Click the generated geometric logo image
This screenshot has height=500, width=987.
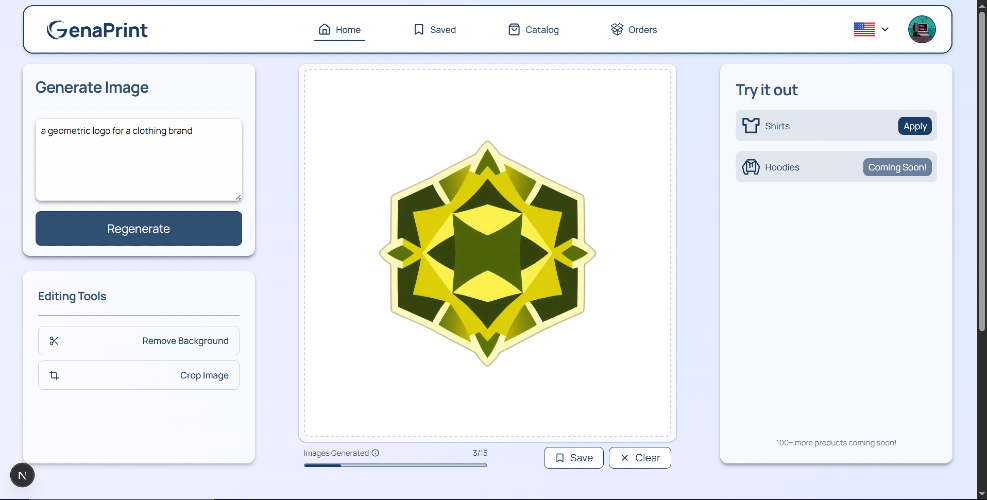(x=487, y=253)
